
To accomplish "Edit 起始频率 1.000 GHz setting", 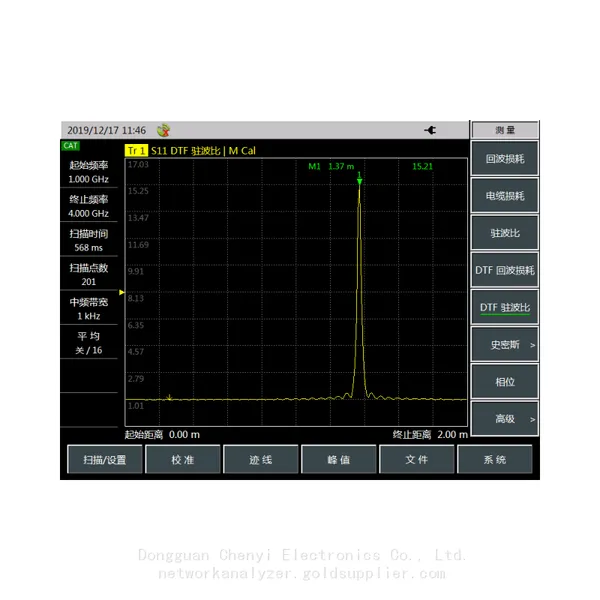I will (89, 172).
